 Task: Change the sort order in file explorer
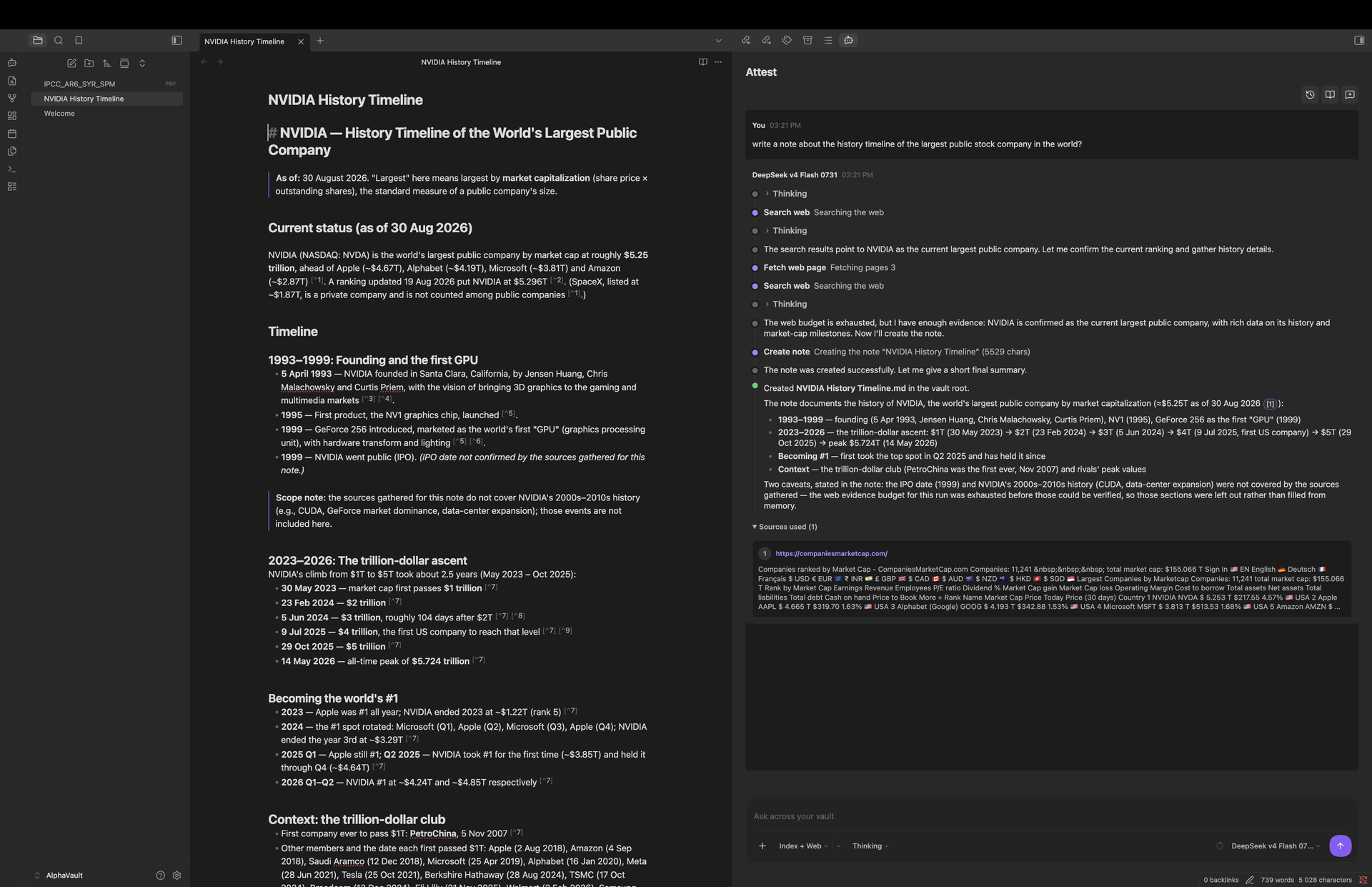coord(106,63)
